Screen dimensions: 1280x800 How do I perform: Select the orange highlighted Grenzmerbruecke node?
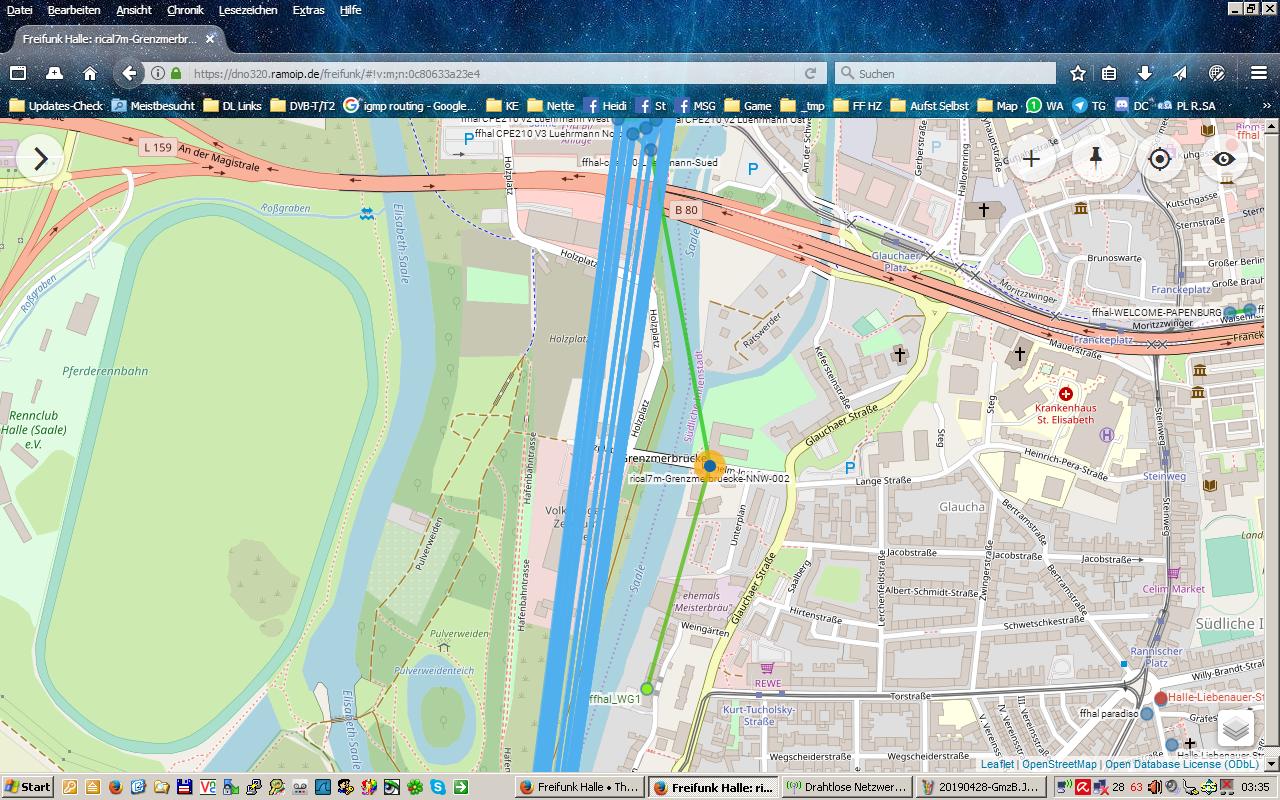(710, 466)
